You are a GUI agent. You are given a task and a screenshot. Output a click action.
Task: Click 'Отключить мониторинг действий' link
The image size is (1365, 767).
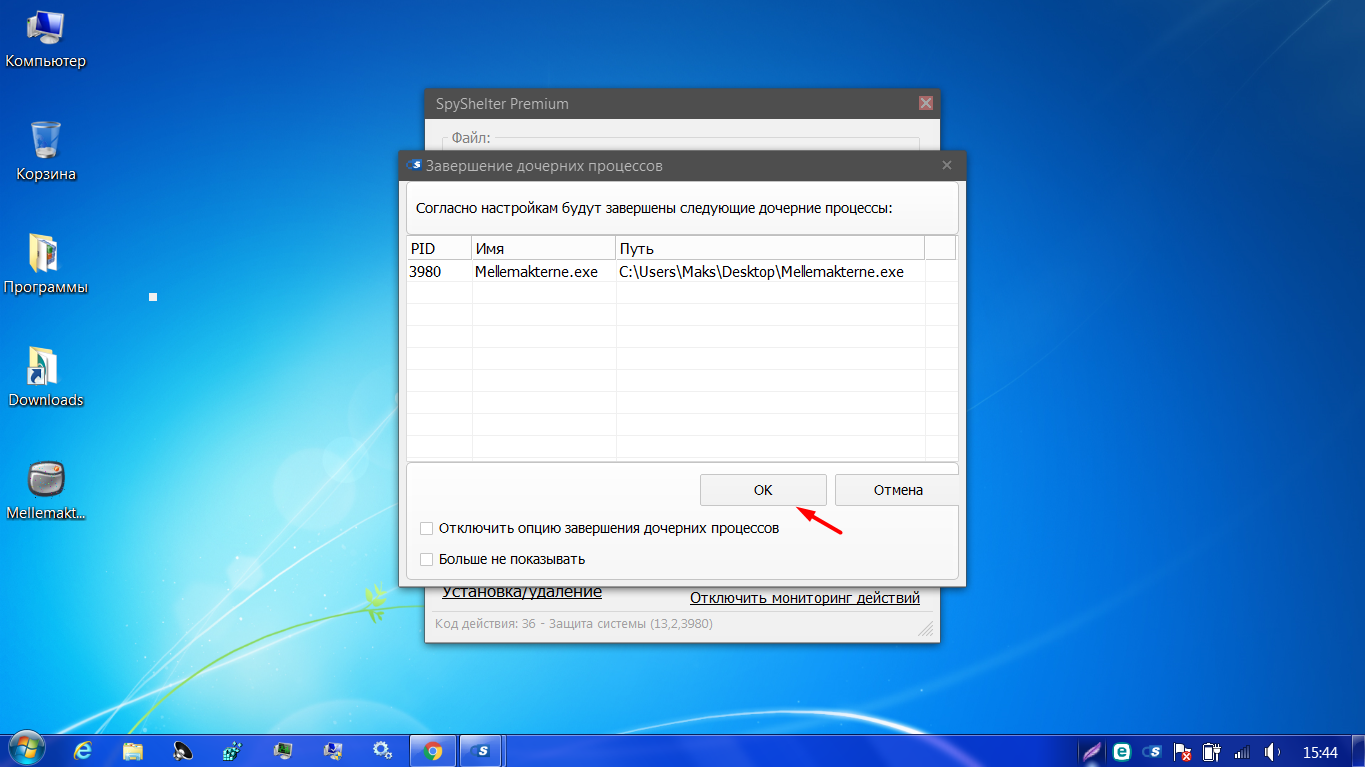(805, 598)
